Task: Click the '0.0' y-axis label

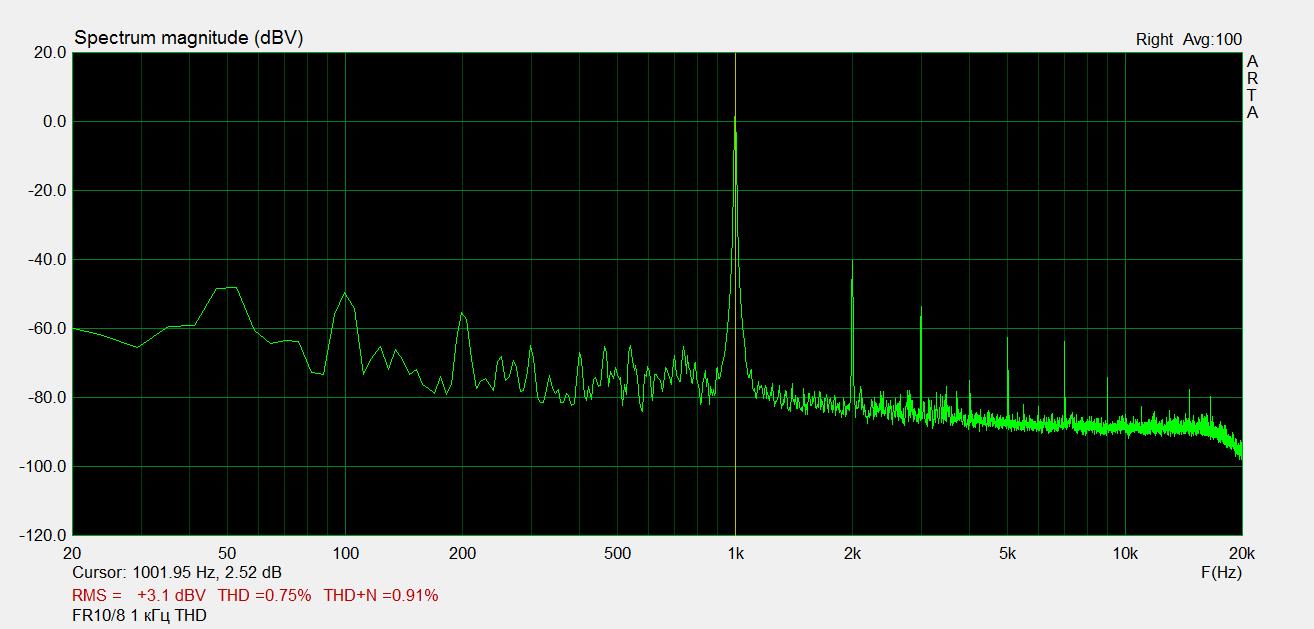Action: (x=54, y=122)
